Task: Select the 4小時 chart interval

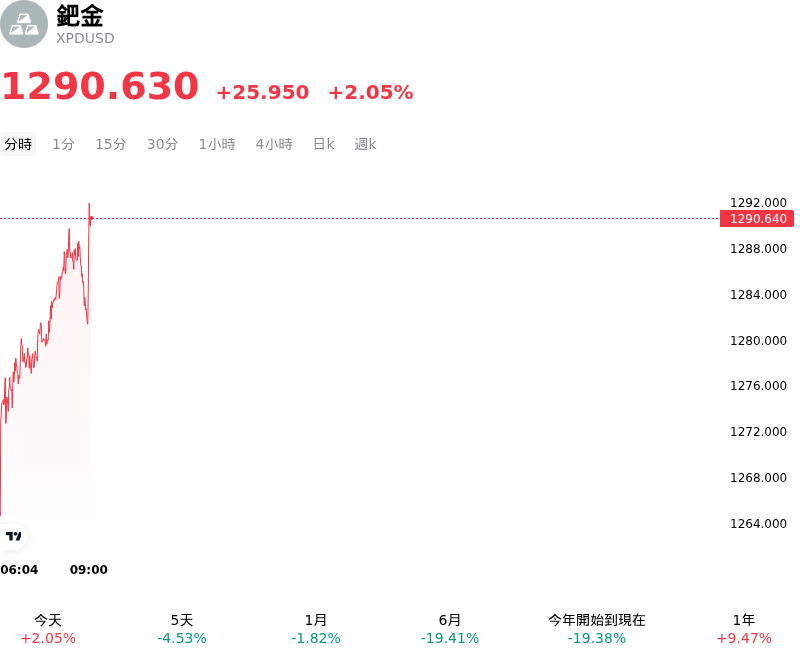Action: [274, 144]
